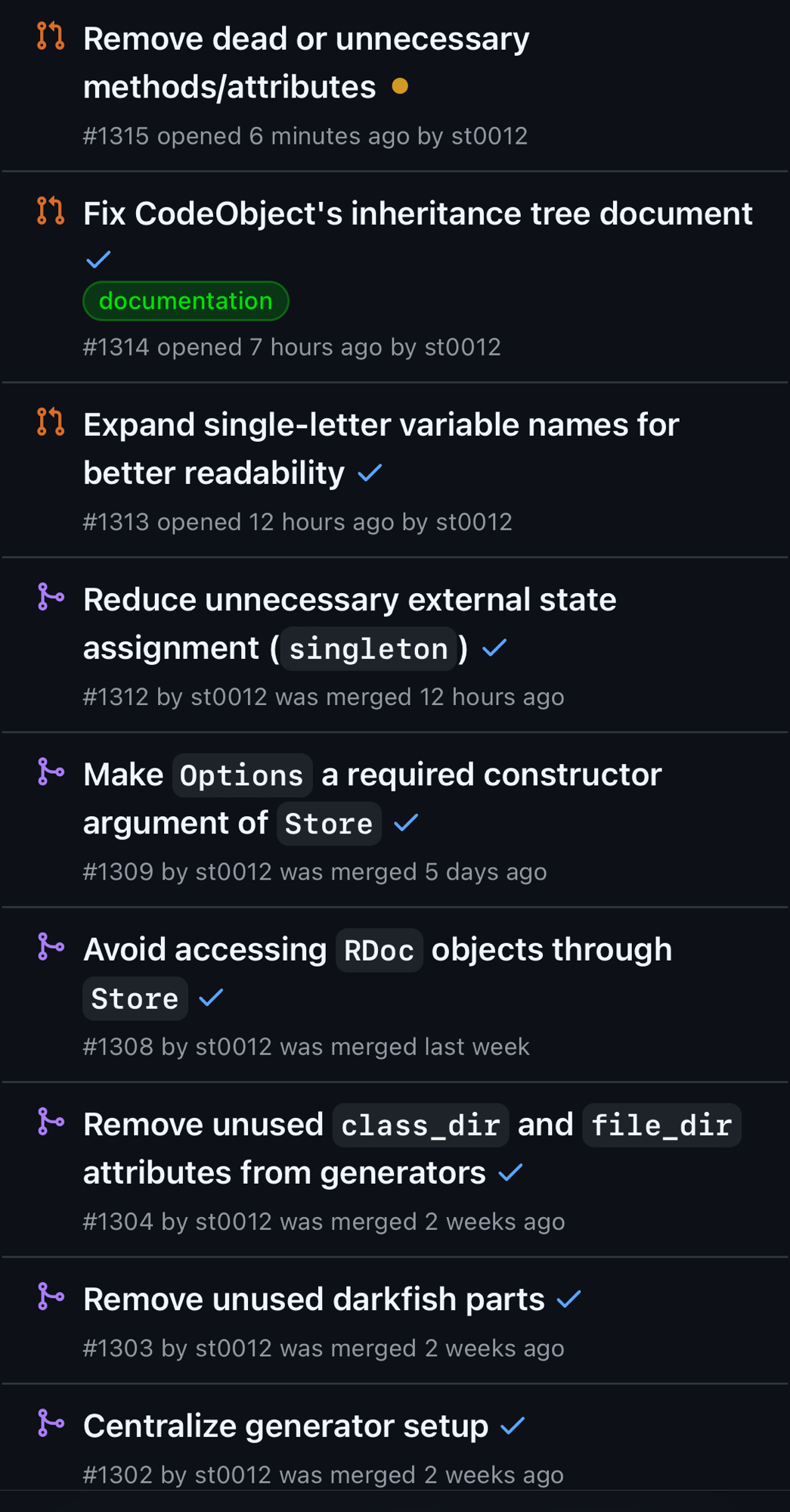Click merged icon beside Remove unused class_dir
This screenshot has height=1512, width=790.
pyautogui.click(x=51, y=1122)
